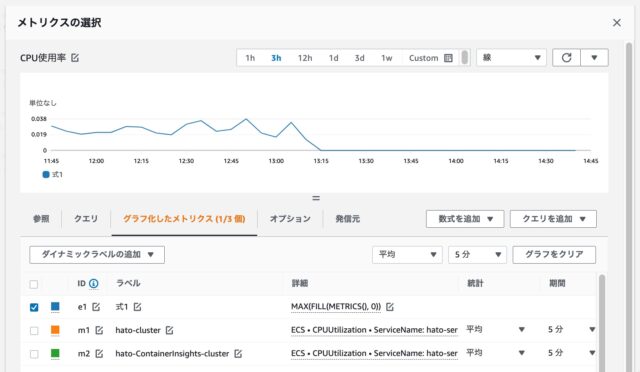The height and width of the screenshot is (372, 640).
Task: Edit the m1 ID
Action: click(99, 330)
